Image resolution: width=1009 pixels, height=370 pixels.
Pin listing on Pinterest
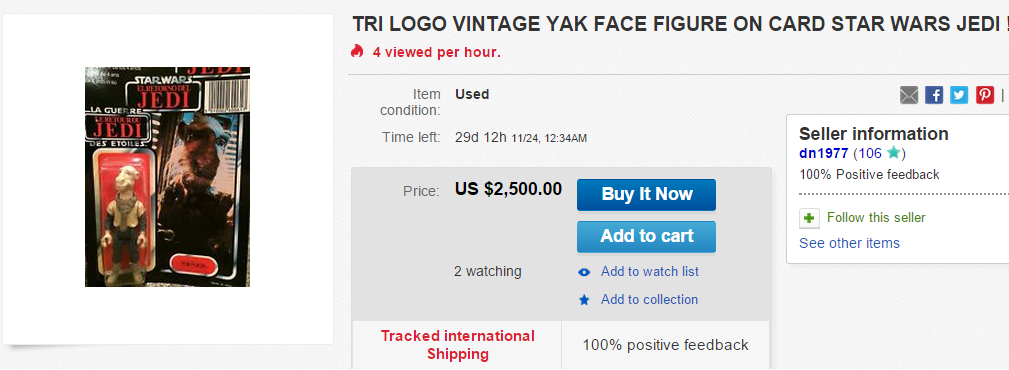985,95
